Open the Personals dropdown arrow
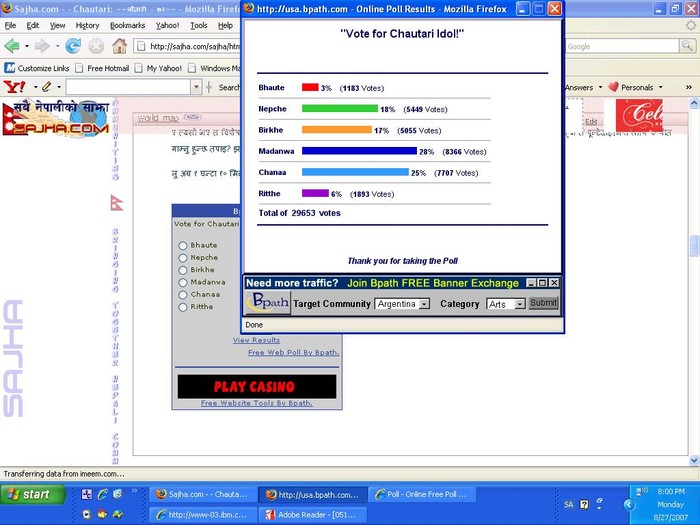The width and height of the screenshot is (700, 525). point(660,87)
